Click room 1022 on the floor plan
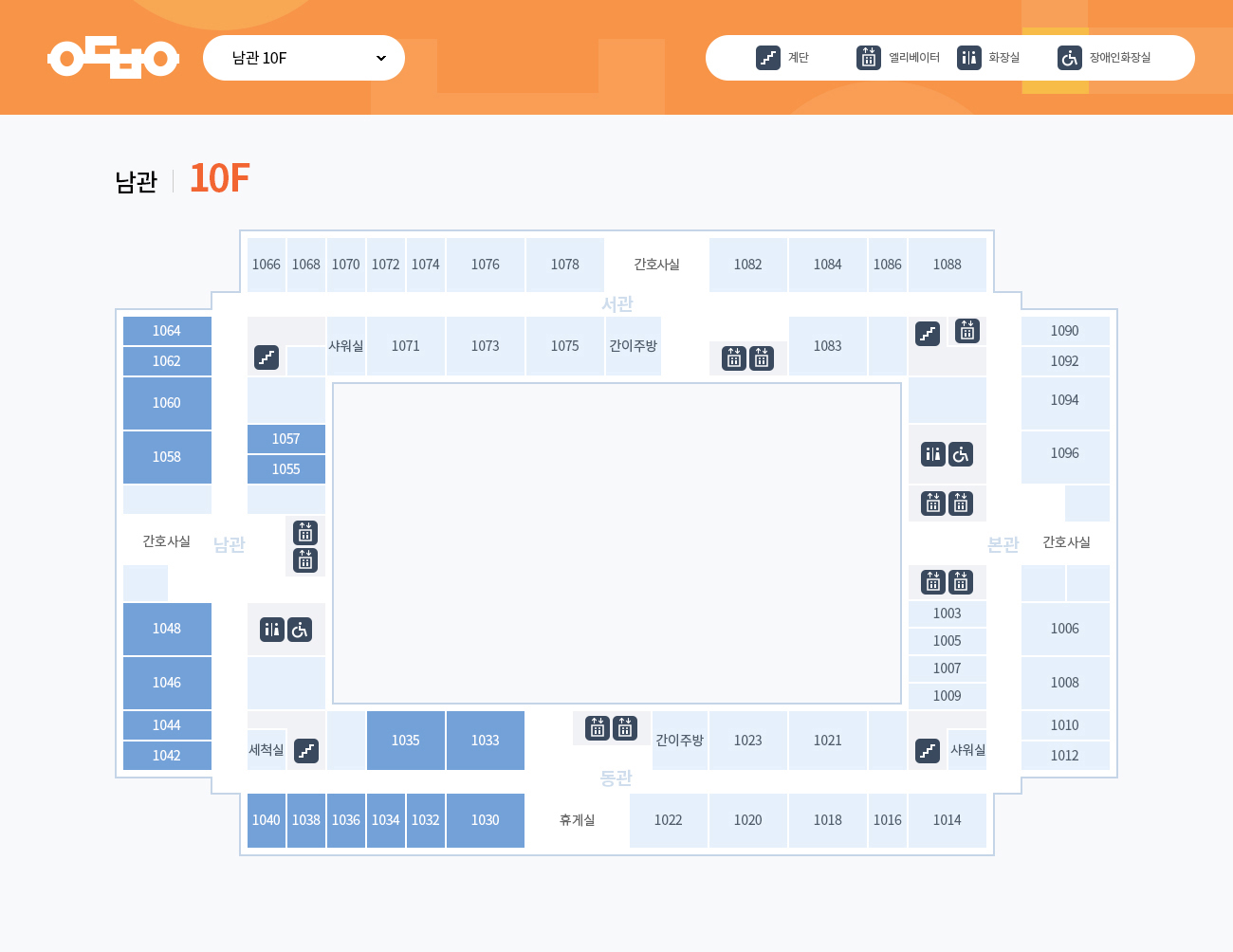The width and height of the screenshot is (1233, 952). coord(669,820)
